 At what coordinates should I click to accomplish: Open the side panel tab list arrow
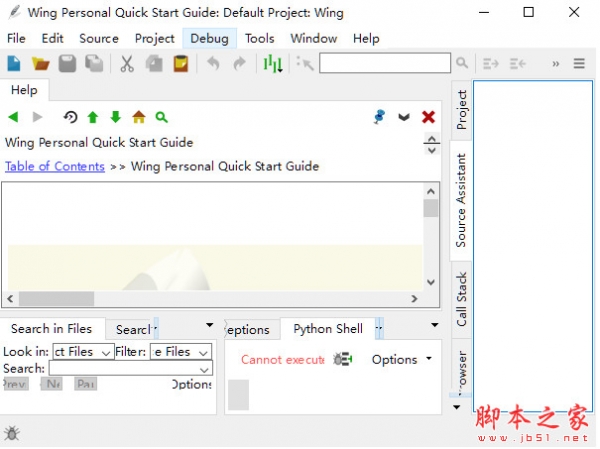(457, 407)
